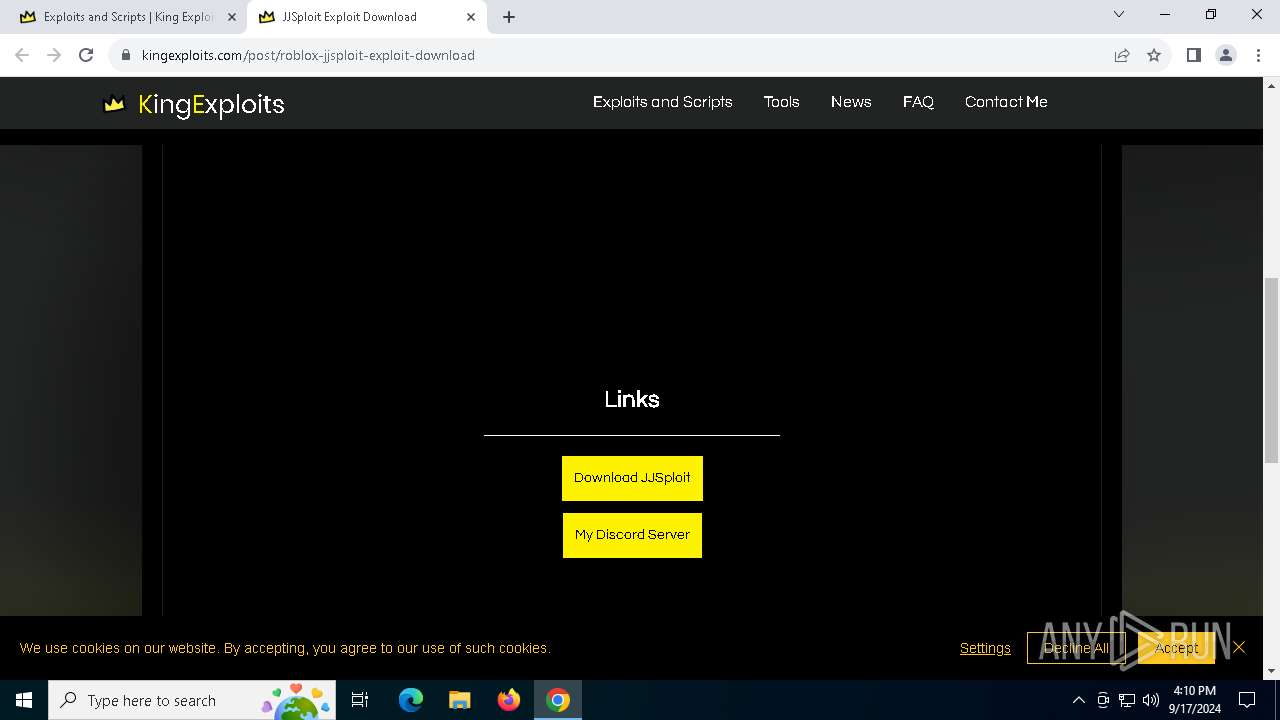Click the scrollbar down arrow
Image resolution: width=1280 pixels, height=720 pixels.
point(1271,671)
